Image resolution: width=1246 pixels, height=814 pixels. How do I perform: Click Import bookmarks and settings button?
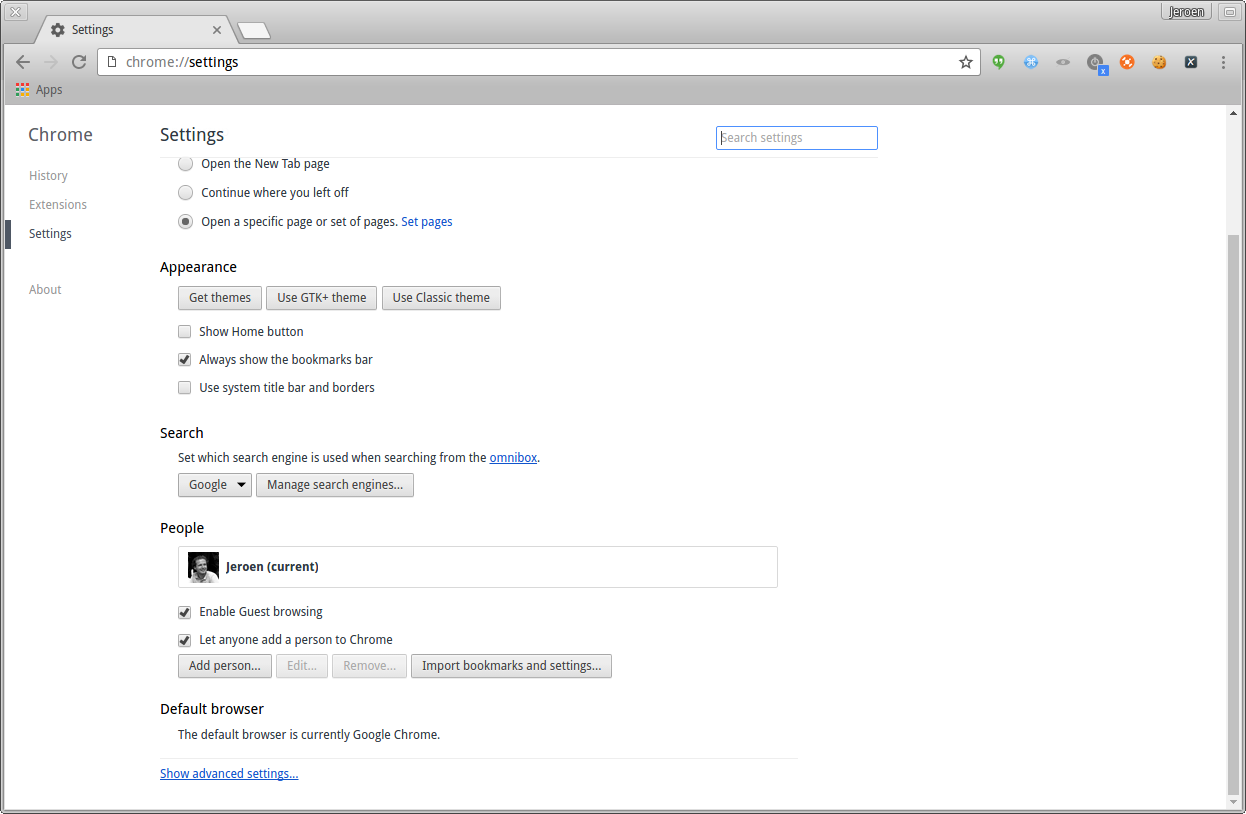coord(511,666)
